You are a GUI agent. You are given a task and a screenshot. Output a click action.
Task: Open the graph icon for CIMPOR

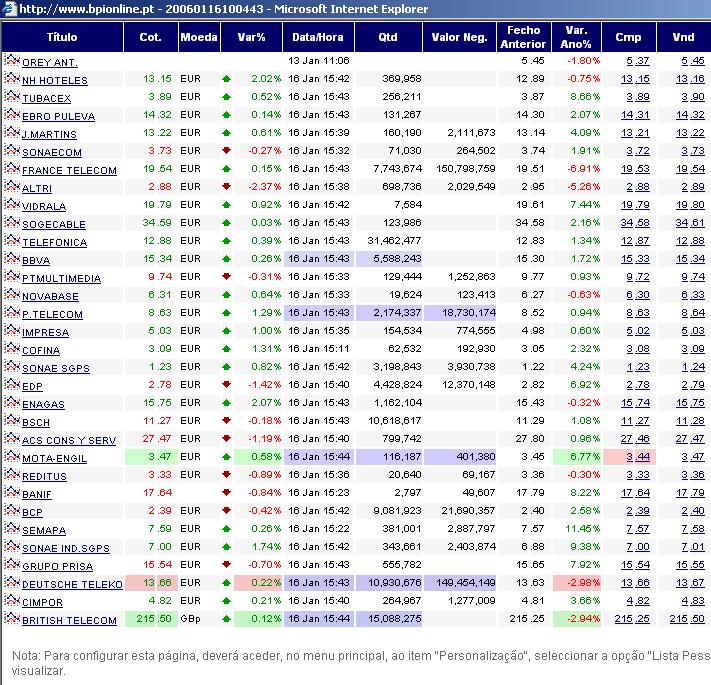12,601
